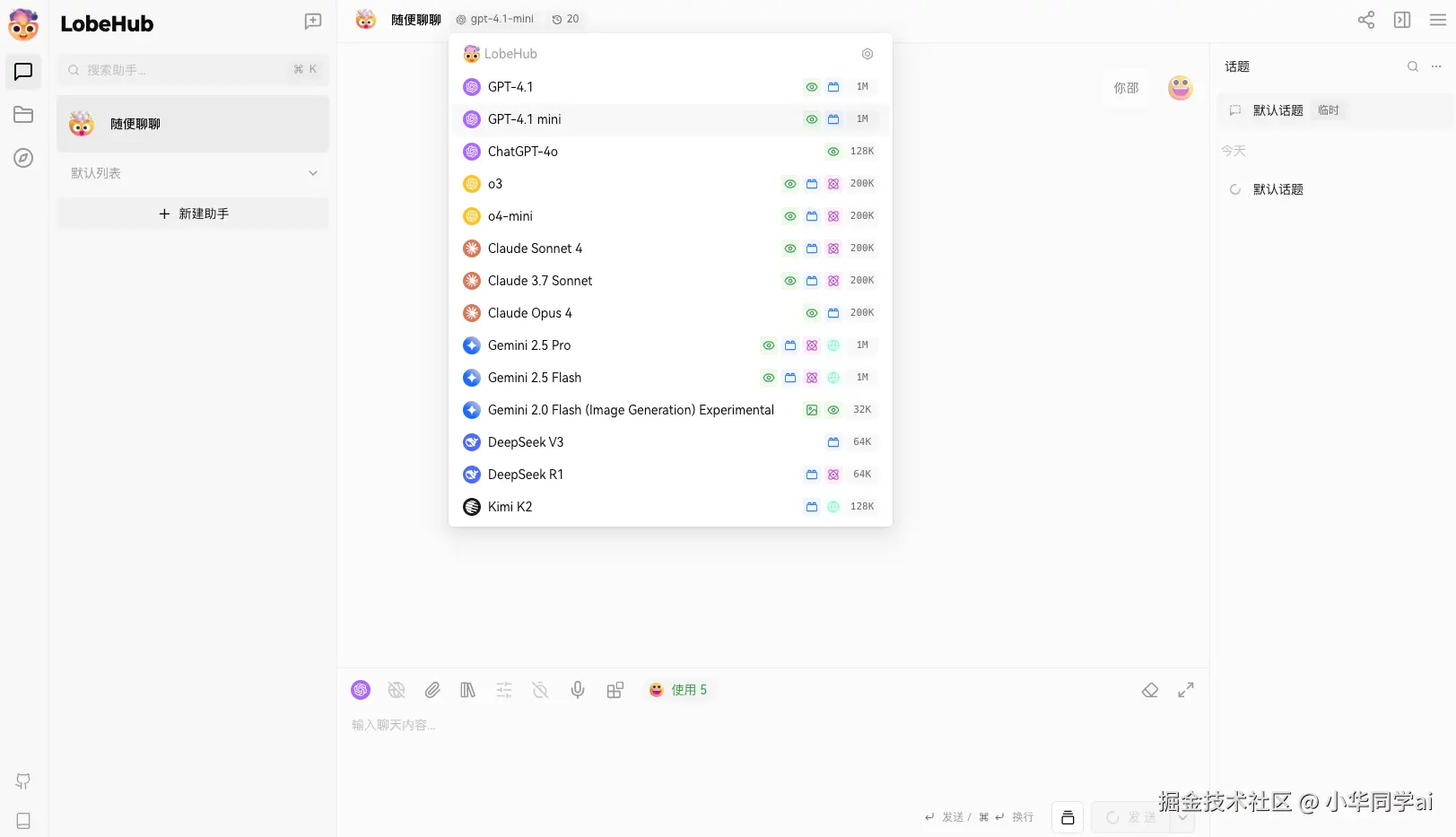
Task: Open the 默认话题 topic under 今天
Action: click(x=1333, y=189)
